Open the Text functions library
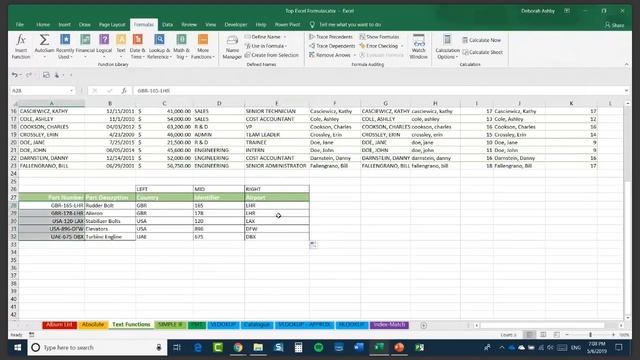This screenshot has width=640, height=360. (121, 46)
